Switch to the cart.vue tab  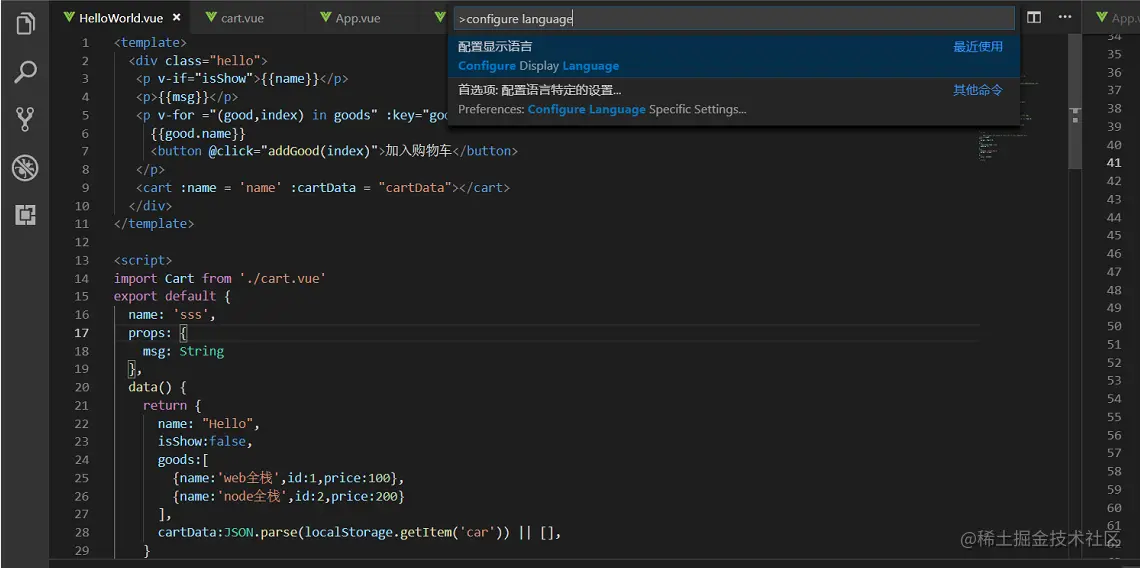pos(242,18)
